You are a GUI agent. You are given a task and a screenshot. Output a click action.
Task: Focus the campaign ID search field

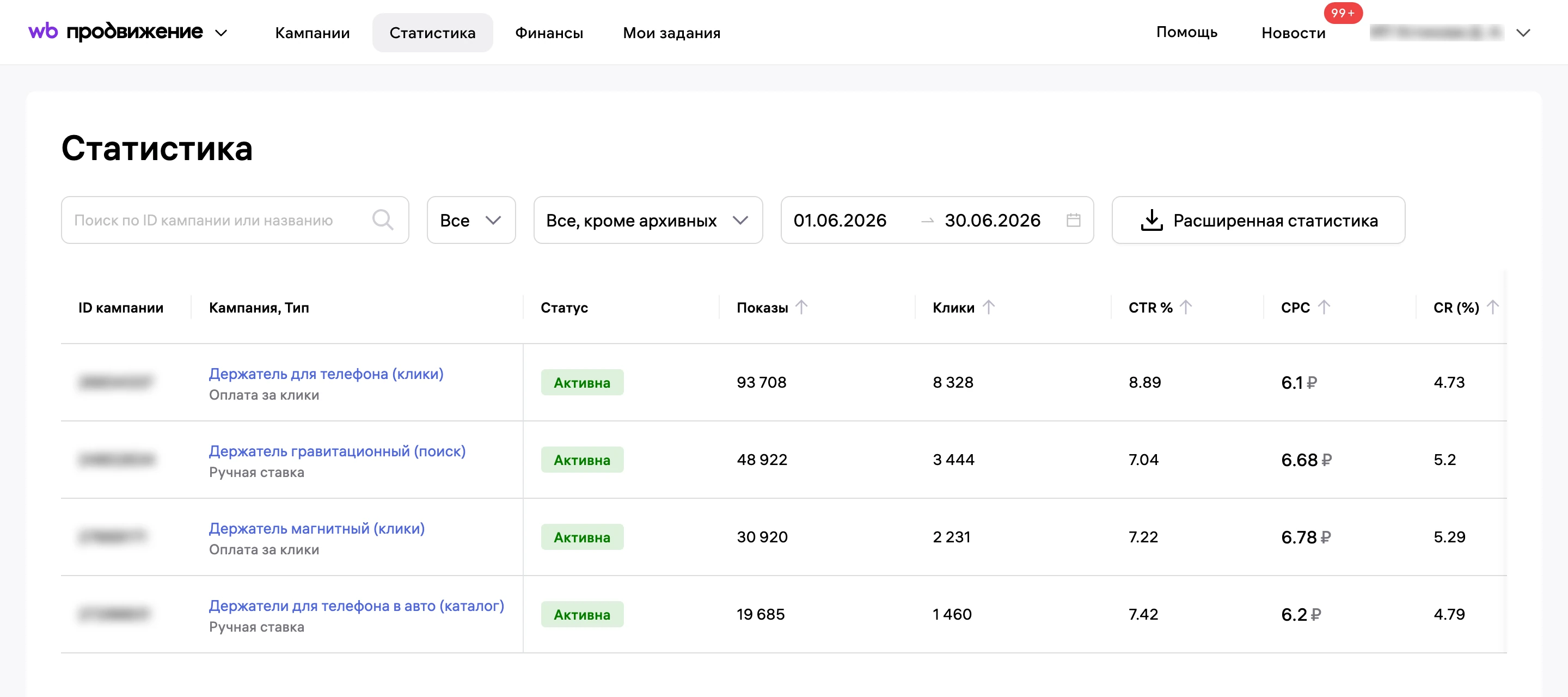click(235, 220)
